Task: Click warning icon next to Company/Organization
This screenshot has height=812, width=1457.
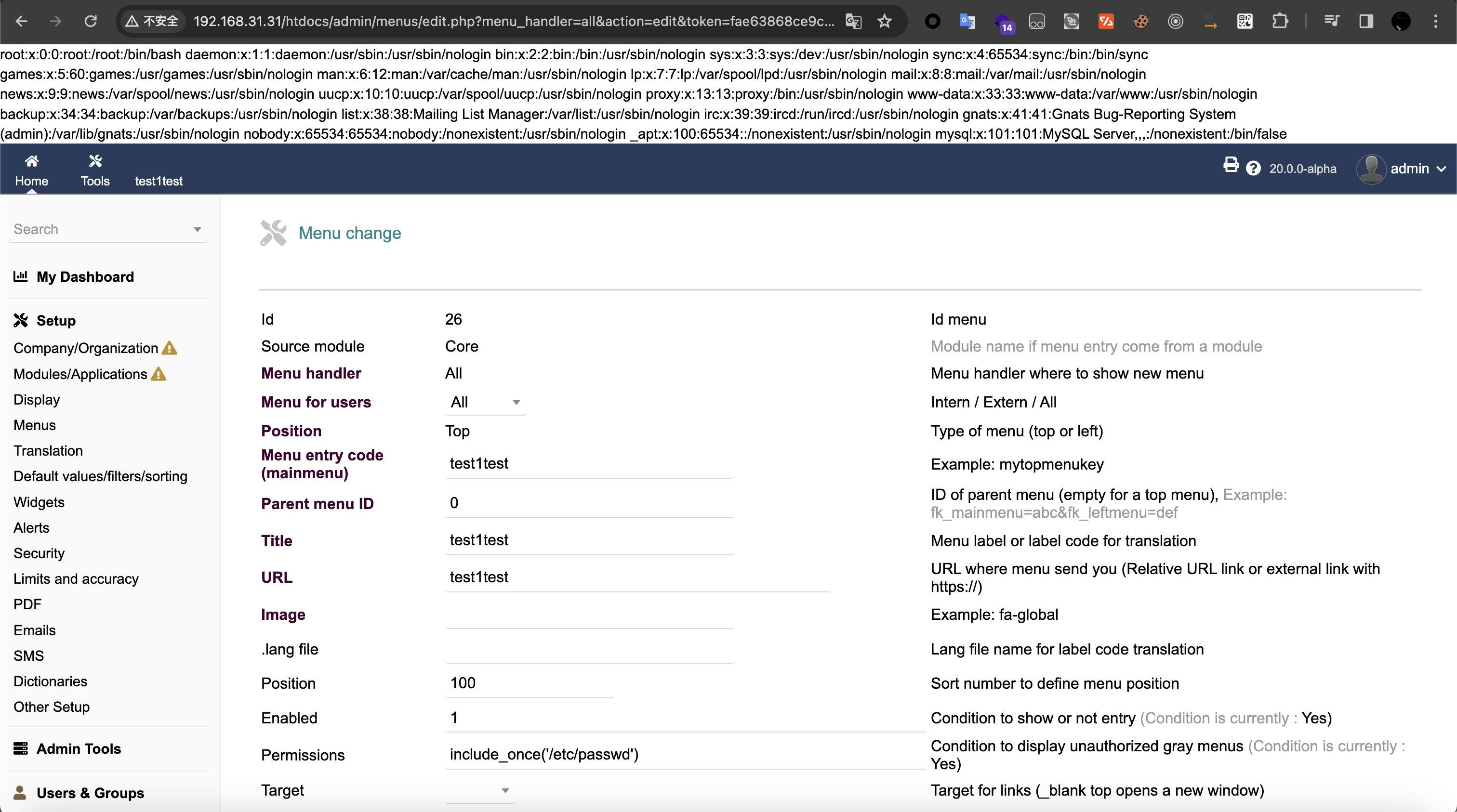Action: tap(169, 348)
